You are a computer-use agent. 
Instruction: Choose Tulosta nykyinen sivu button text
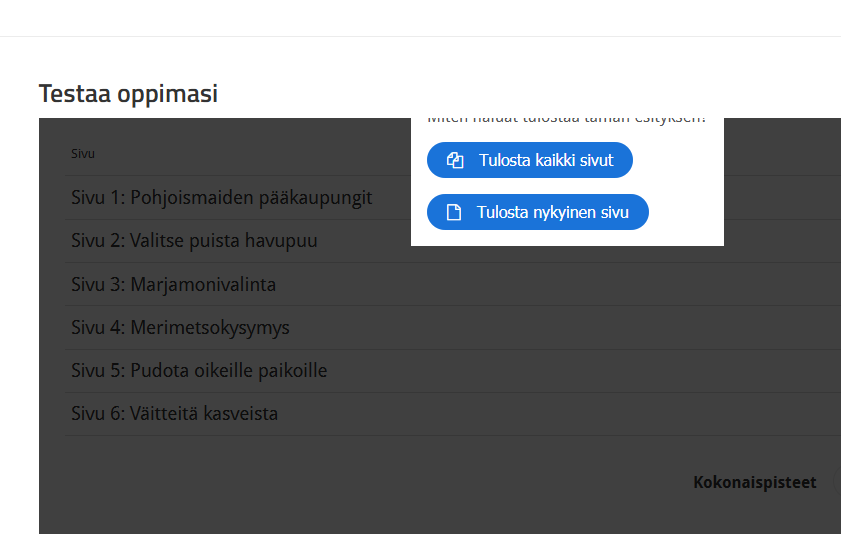click(x=552, y=212)
